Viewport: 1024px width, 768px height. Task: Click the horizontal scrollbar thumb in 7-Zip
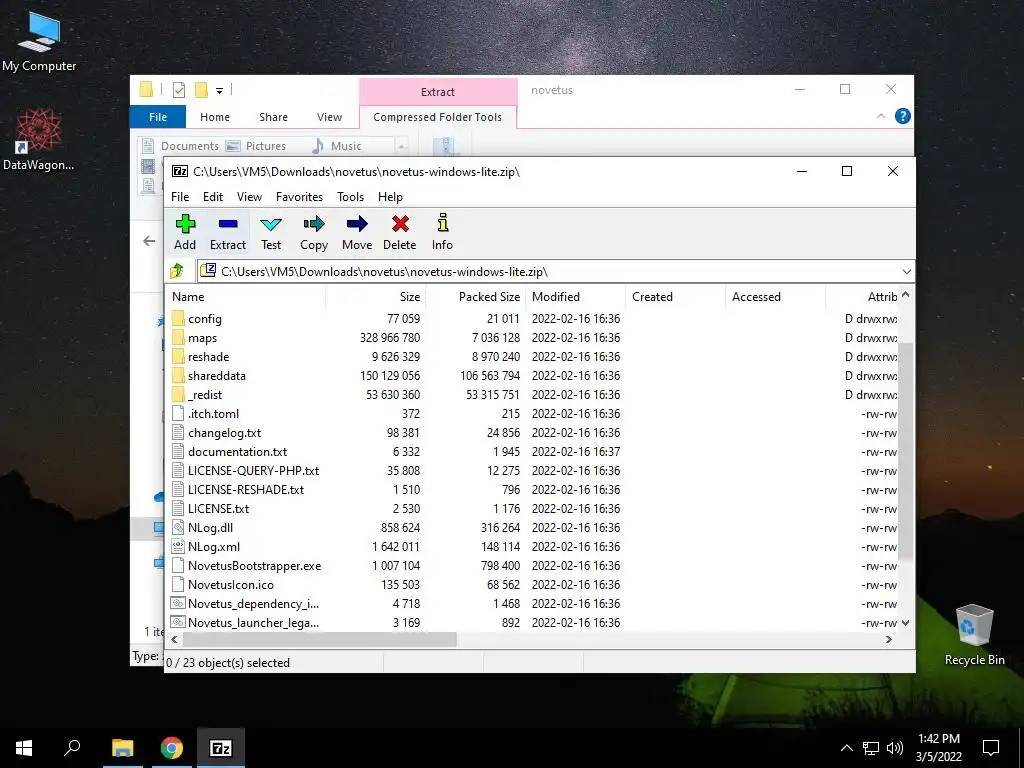(x=319, y=639)
